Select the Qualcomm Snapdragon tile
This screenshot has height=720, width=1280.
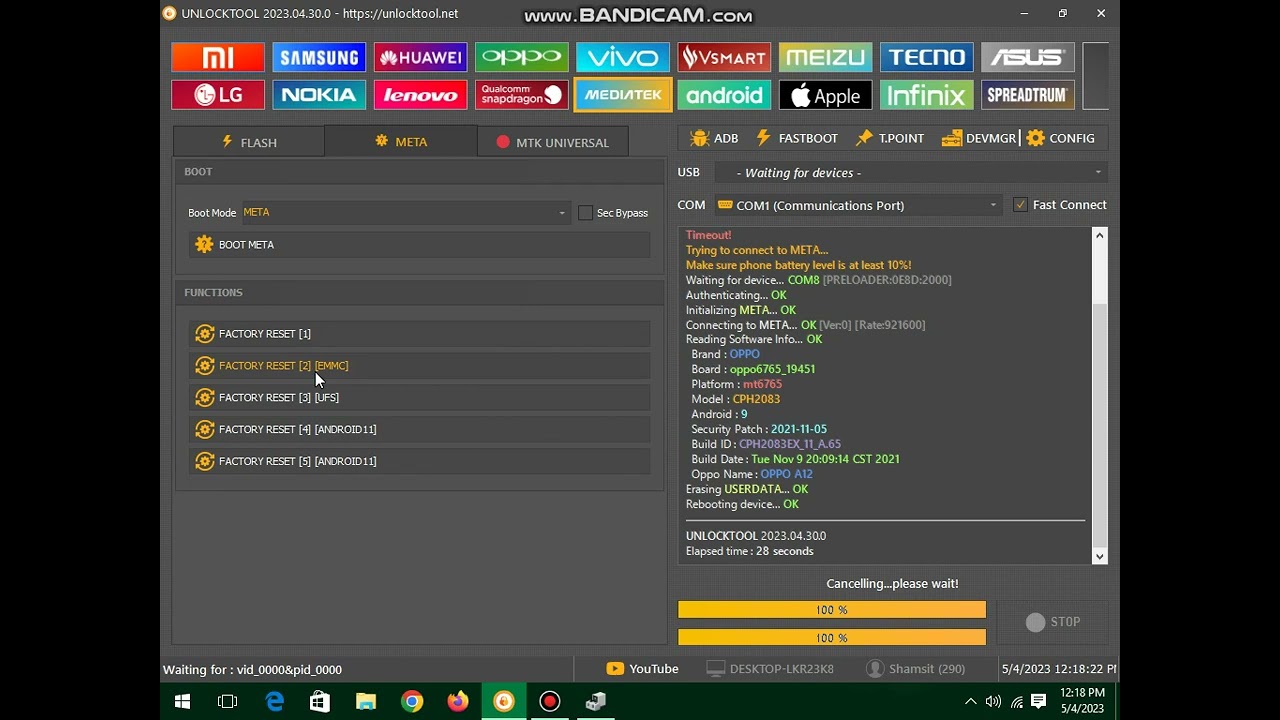(521, 95)
